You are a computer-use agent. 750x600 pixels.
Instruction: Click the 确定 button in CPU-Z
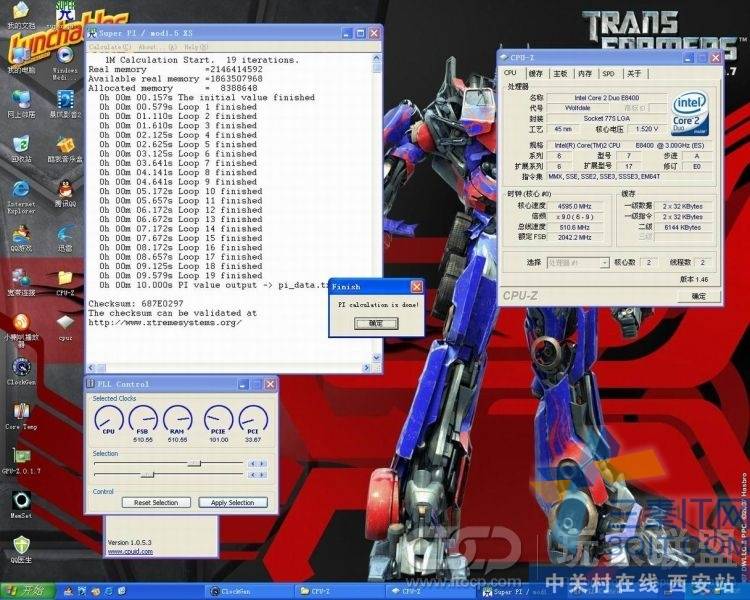tap(698, 296)
